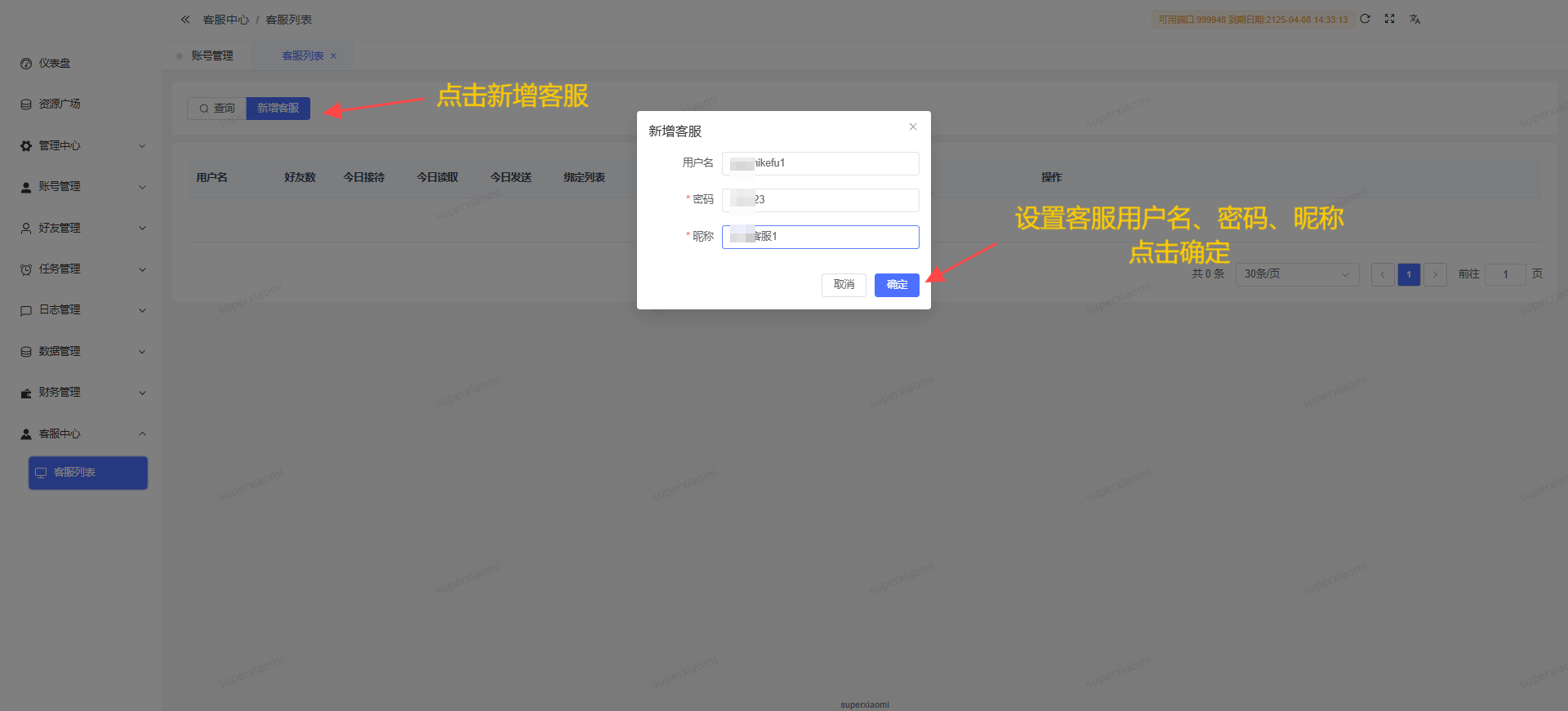
Task: Click the 新增客服 button
Action: click(278, 109)
